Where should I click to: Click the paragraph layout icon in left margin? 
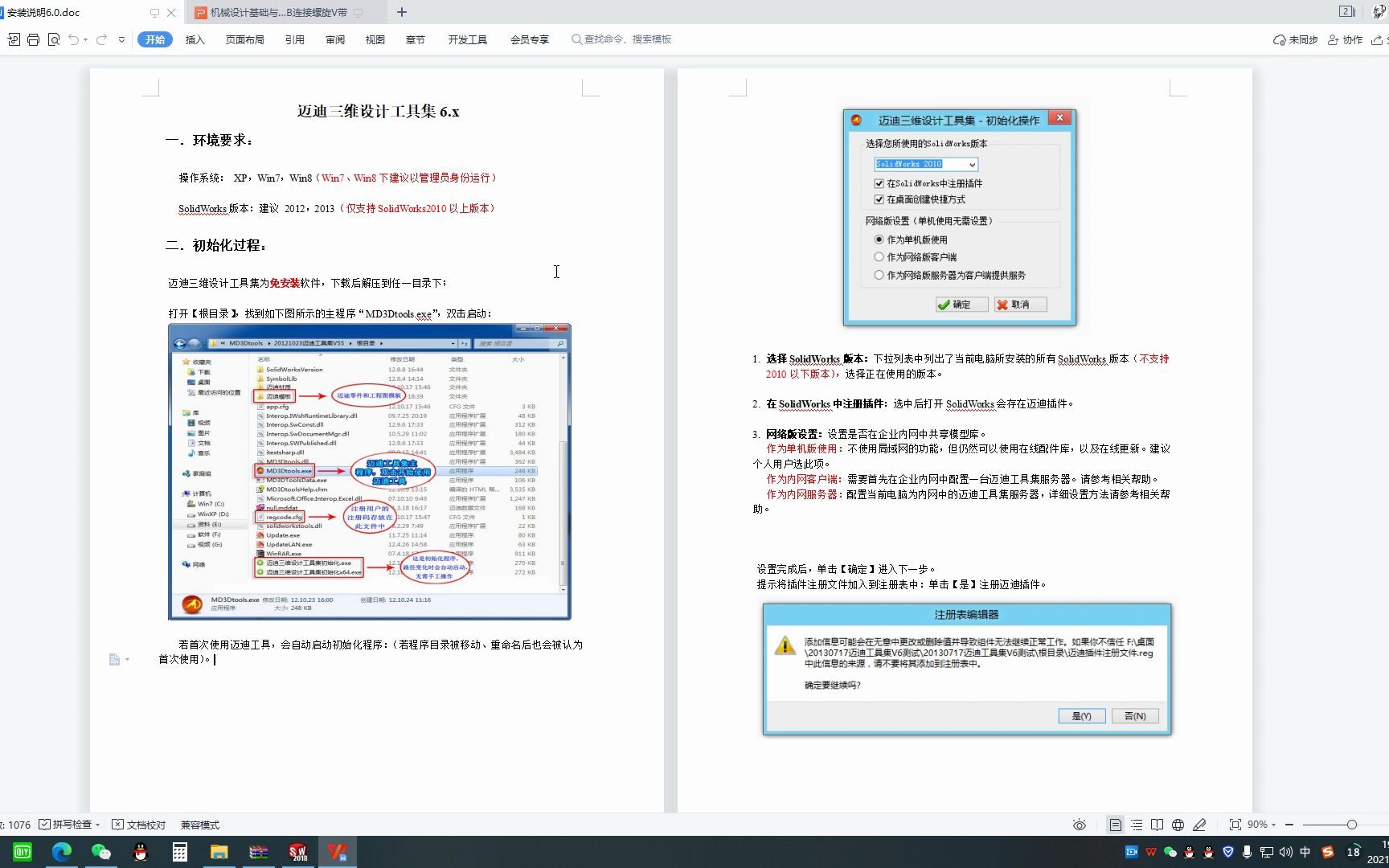(x=114, y=660)
